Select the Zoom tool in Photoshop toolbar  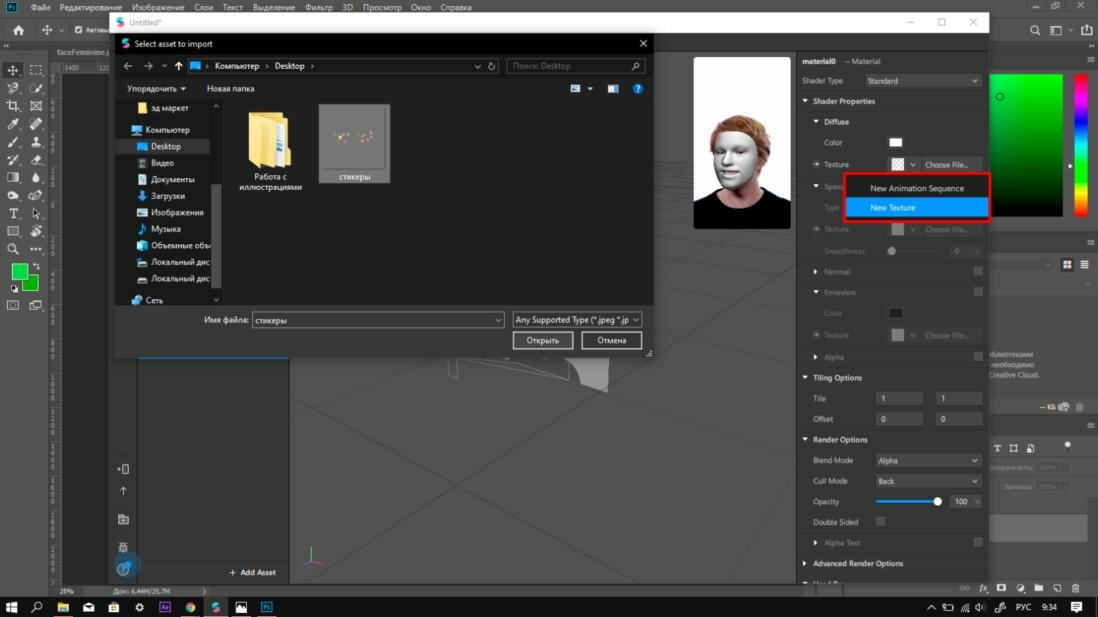(x=13, y=249)
